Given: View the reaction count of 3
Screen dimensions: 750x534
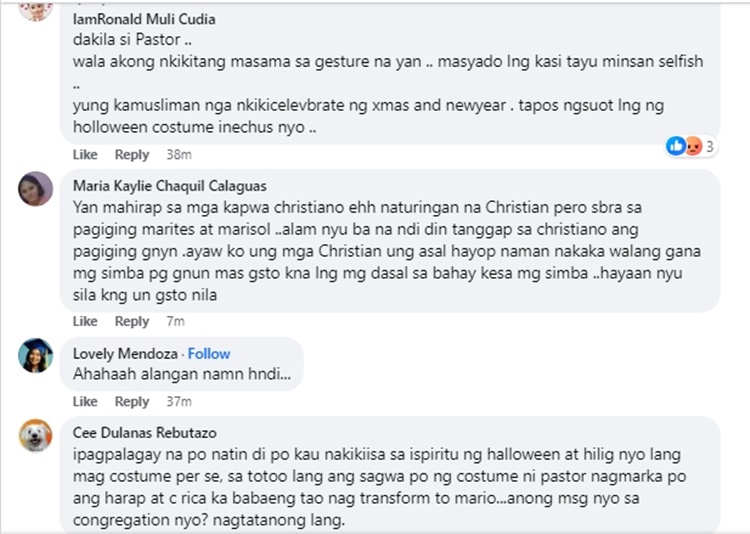Looking at the screenshot, I should point(709,147).
